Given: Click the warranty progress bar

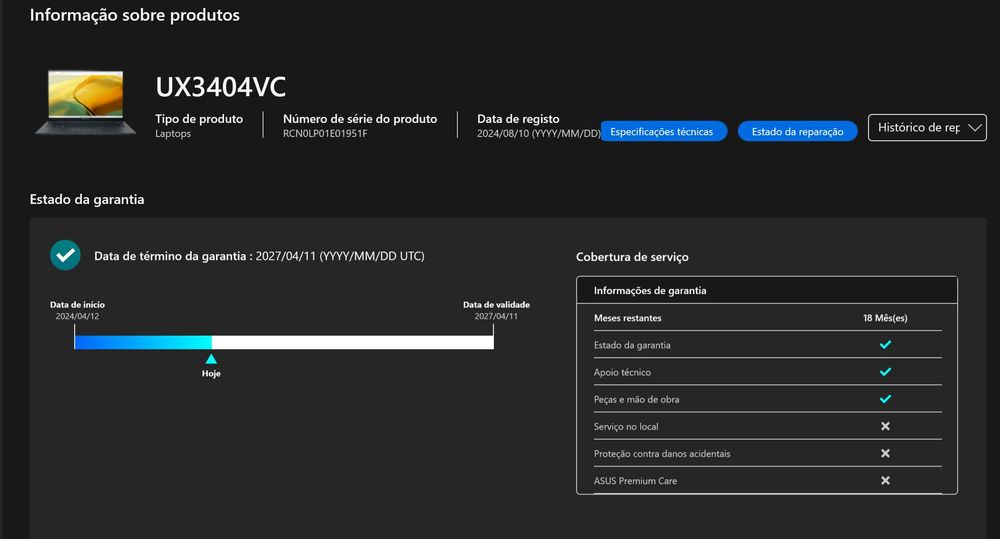Looking at the screenshot, I should click(284, 343).
